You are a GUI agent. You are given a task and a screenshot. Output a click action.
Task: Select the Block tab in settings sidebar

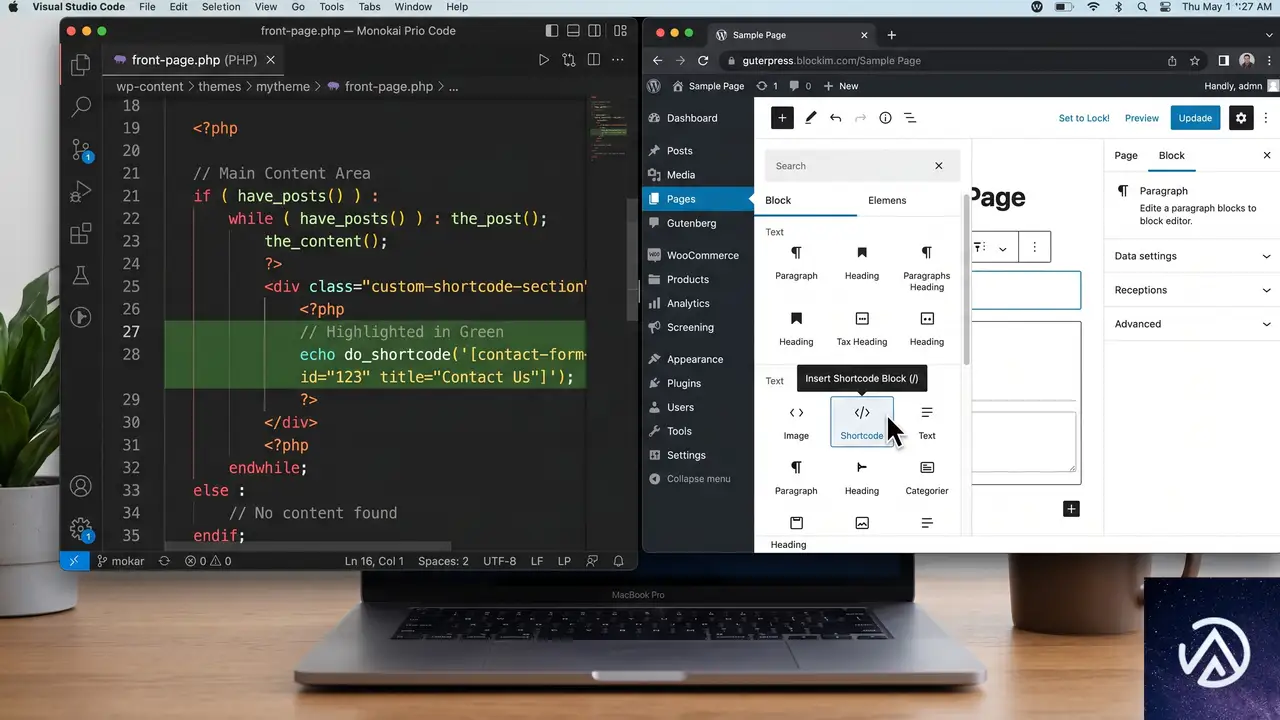click(x=1172, y=156)
